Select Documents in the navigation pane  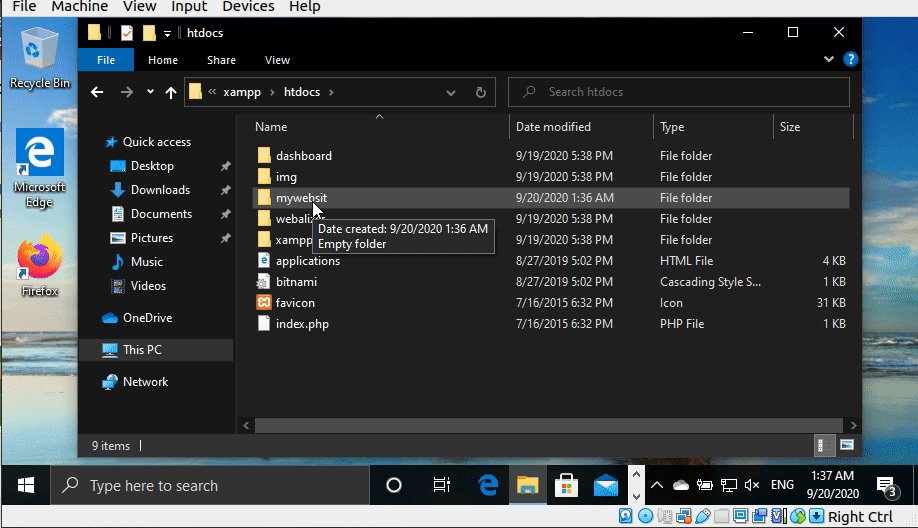(x=161, y=214)
